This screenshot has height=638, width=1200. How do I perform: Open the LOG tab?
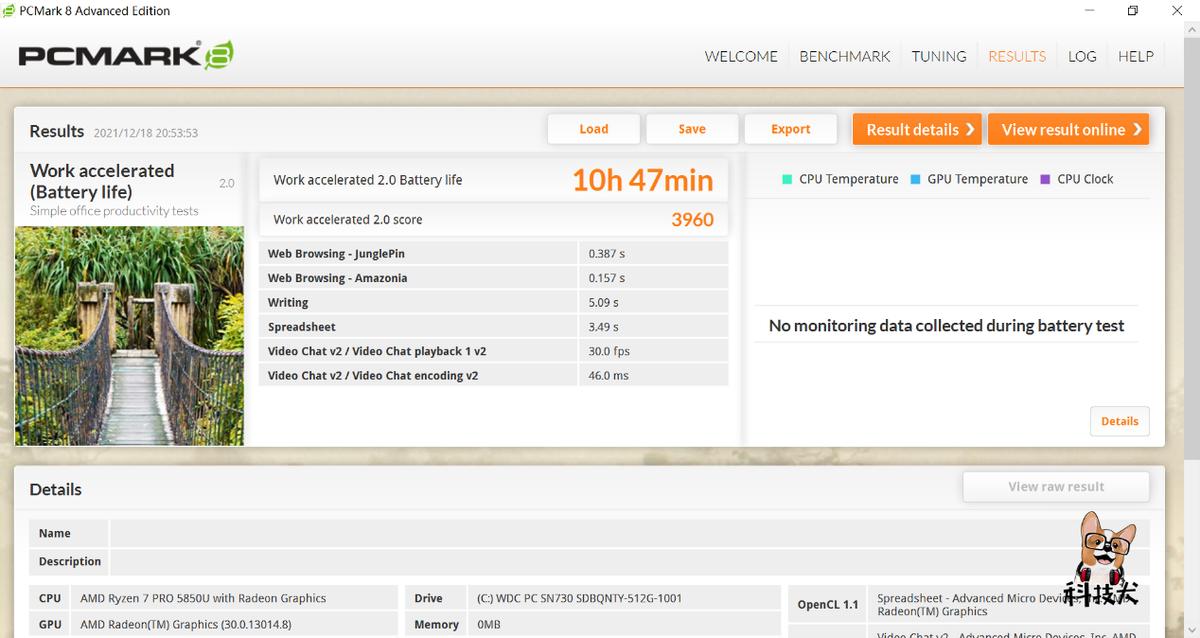[x=1082, y=56]
